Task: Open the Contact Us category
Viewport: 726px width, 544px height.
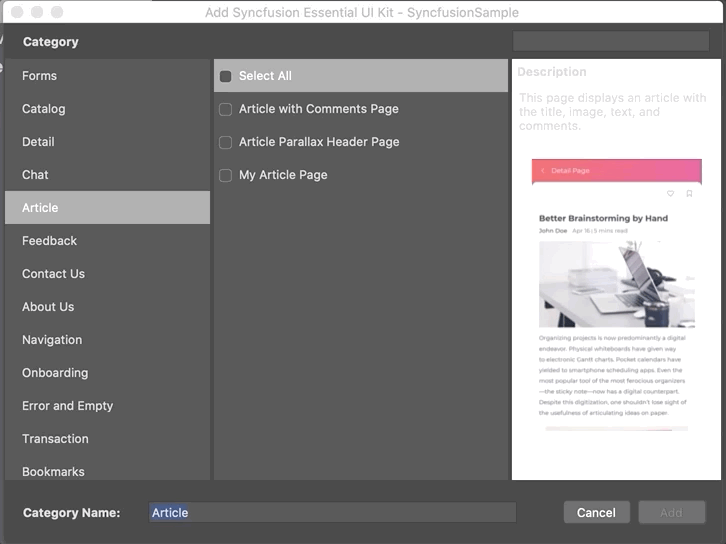Action: coord(54,274)
